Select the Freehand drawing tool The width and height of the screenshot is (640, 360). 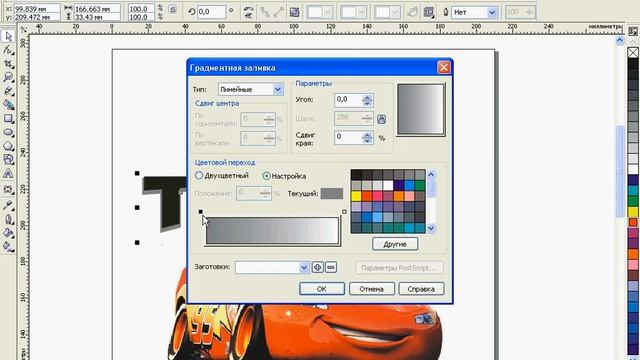(x=8, y=91)
